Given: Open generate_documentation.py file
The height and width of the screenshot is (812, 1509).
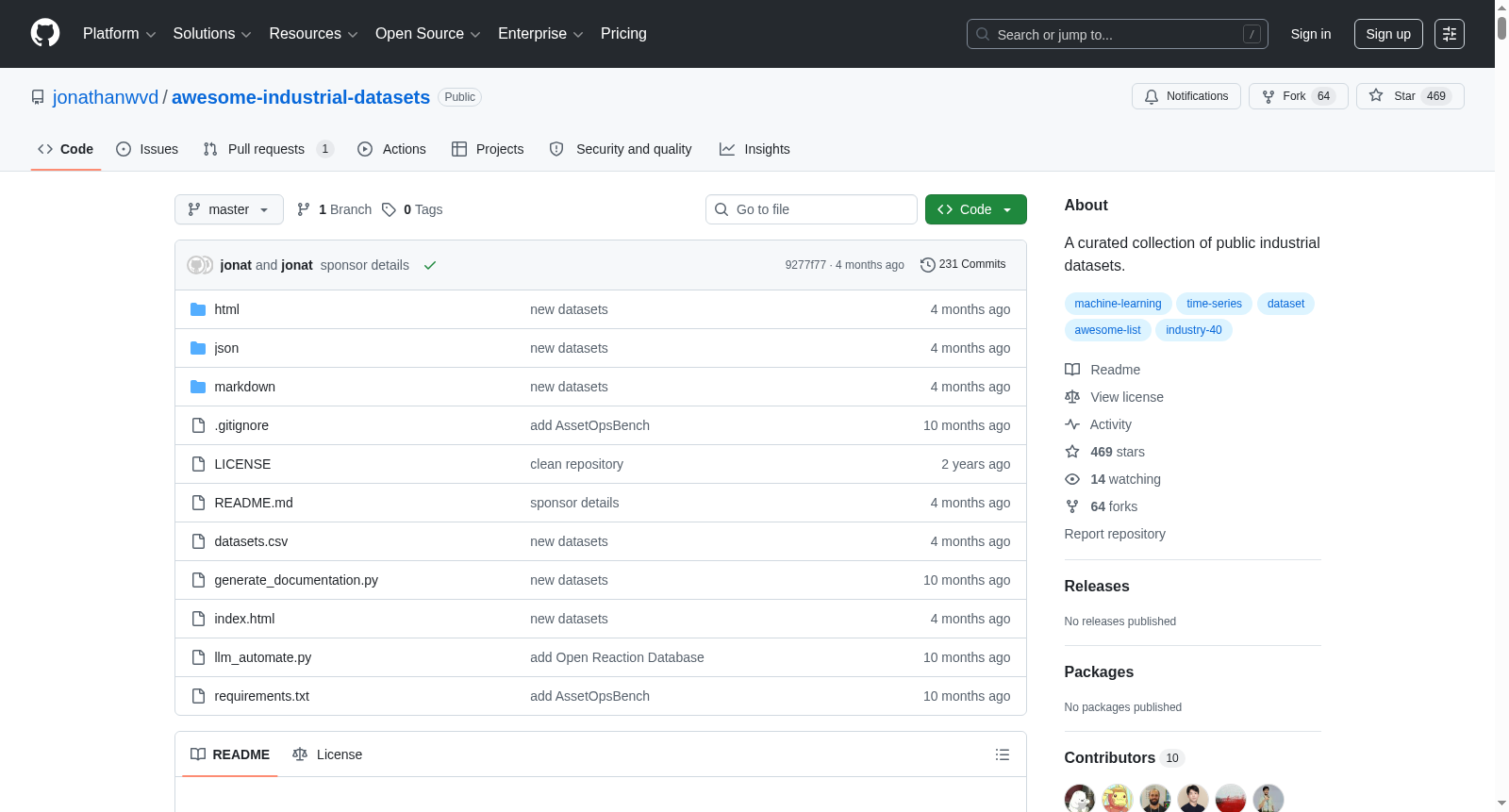Looking at the screenshot, I should (296, 580).
